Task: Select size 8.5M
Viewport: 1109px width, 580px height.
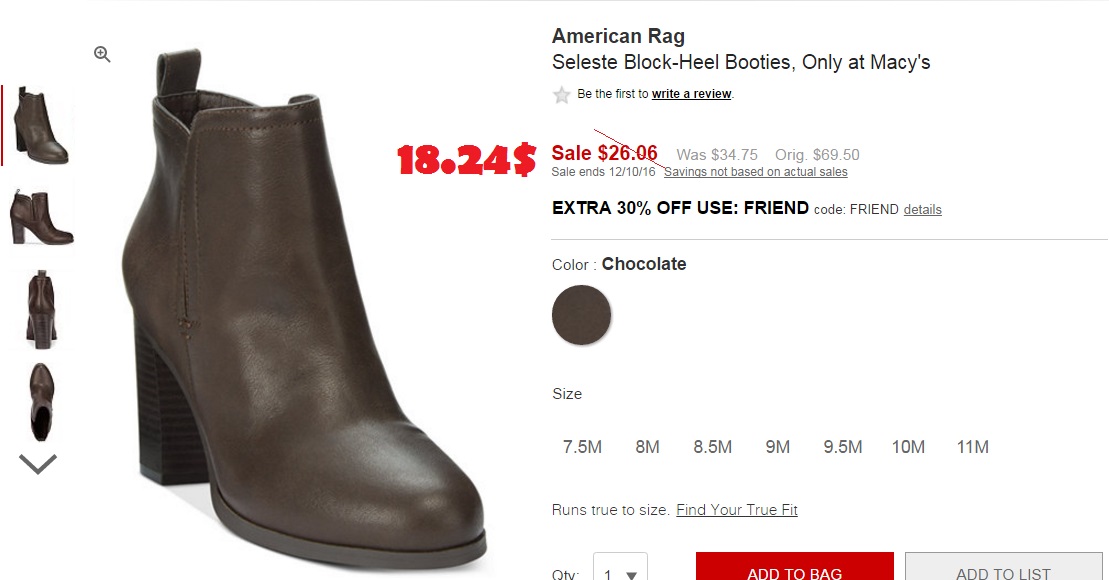Action: [x=712, y=447]
